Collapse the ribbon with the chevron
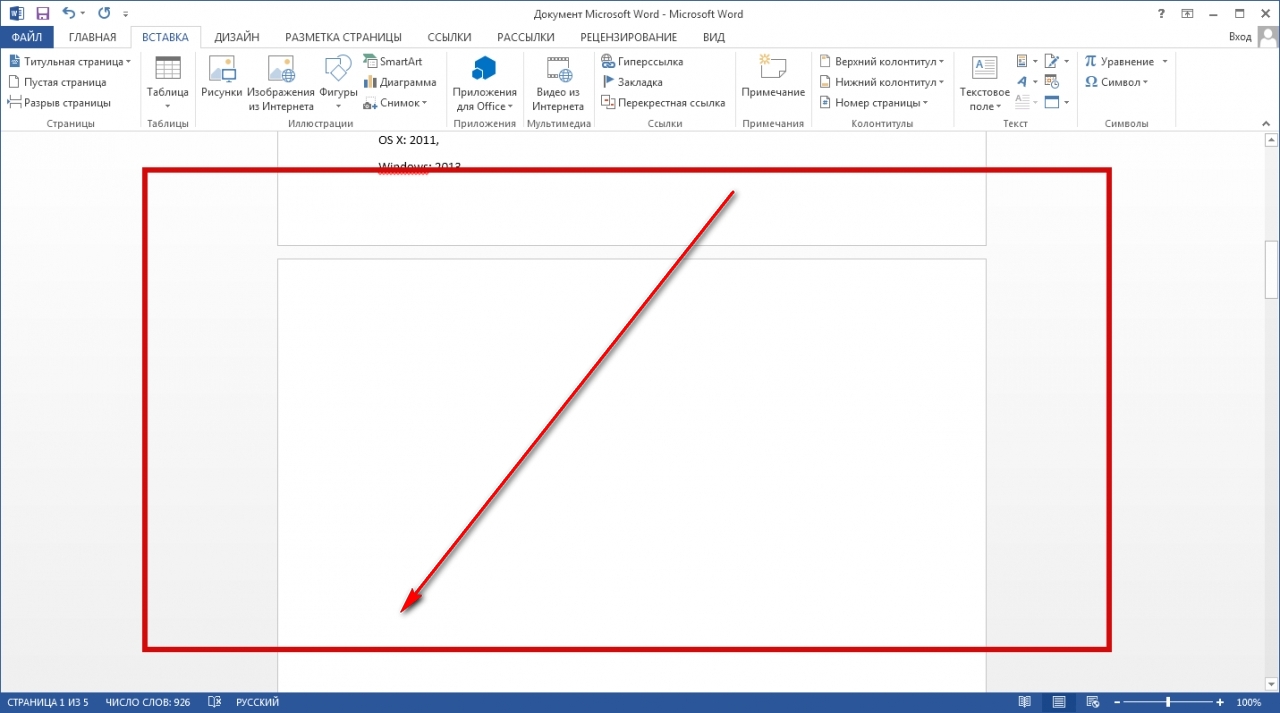 click(1268, 122)
